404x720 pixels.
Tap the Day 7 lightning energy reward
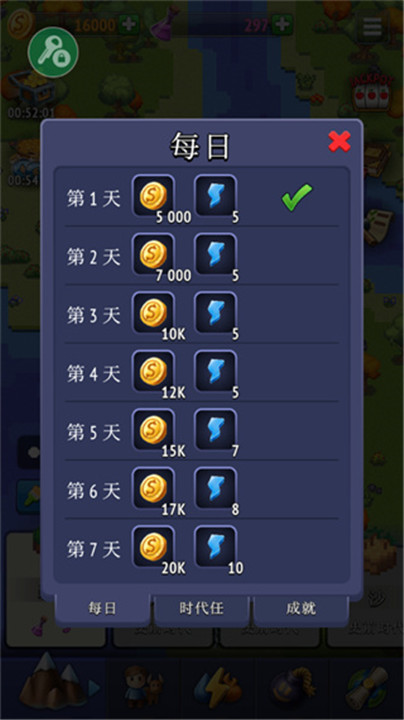[x=216, y=547]
